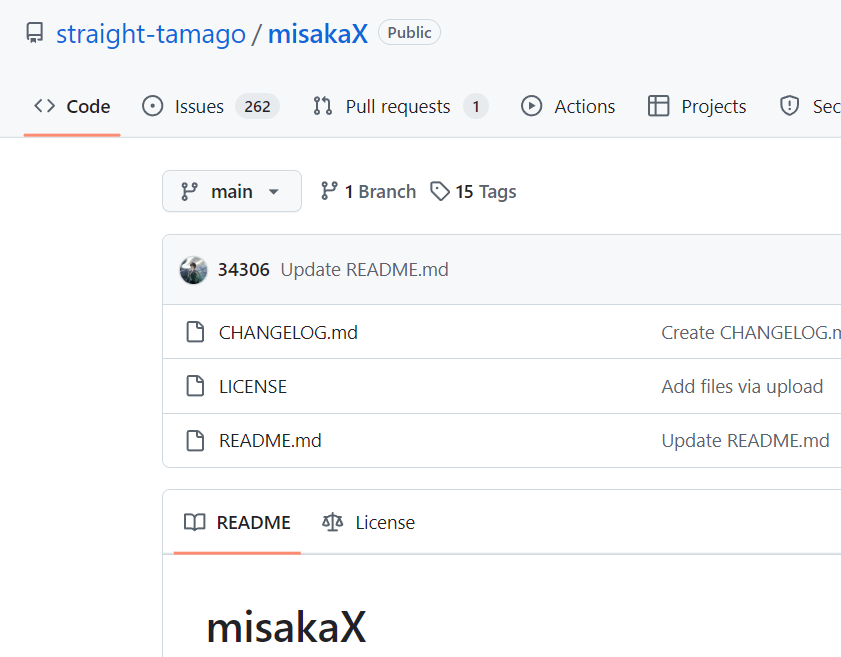The width and height of the screenshot is (841, 657).
Task: Click the Security shield icon
Action: coord(790,106)
